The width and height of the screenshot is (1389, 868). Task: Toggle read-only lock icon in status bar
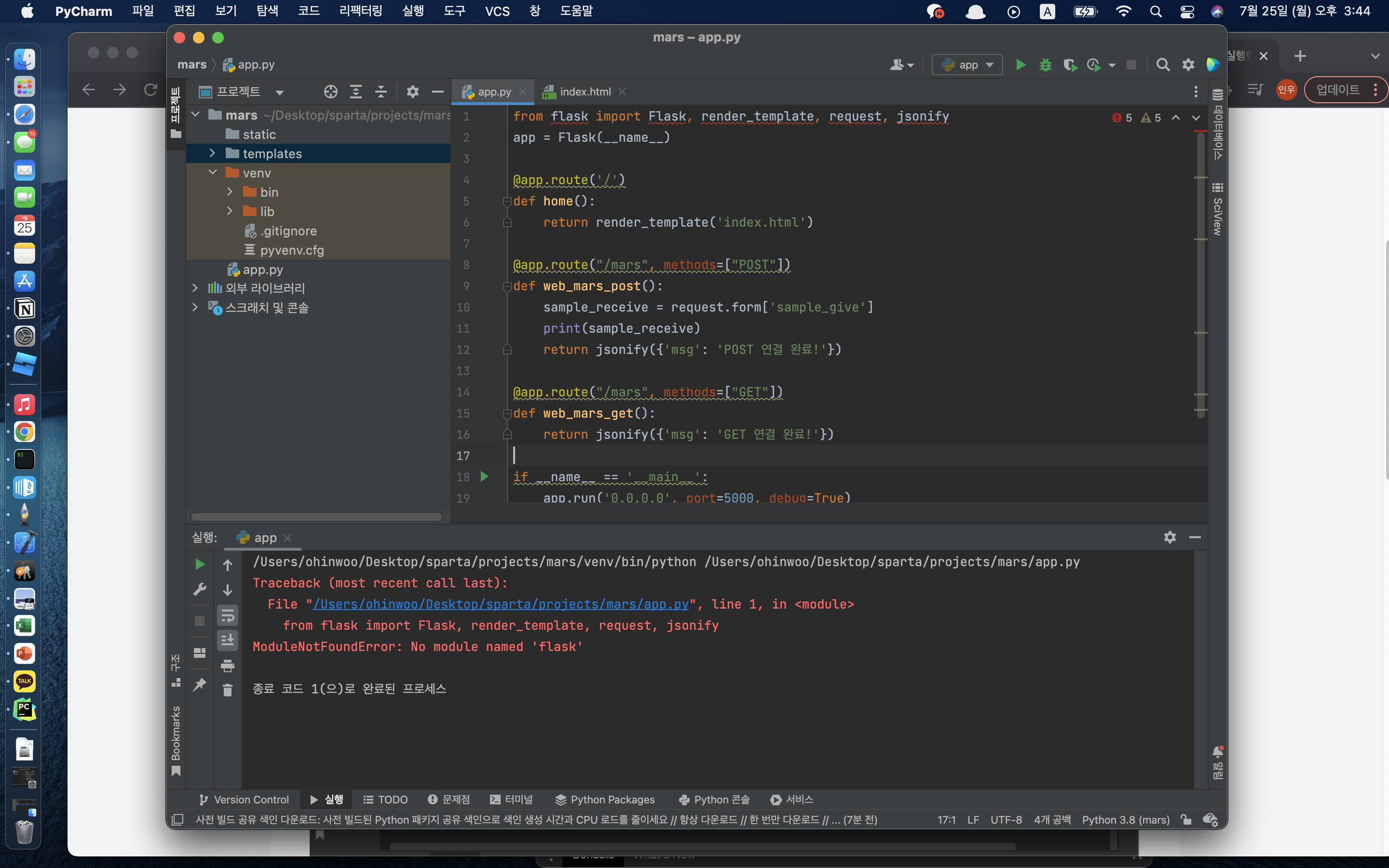coord(1186,820)
